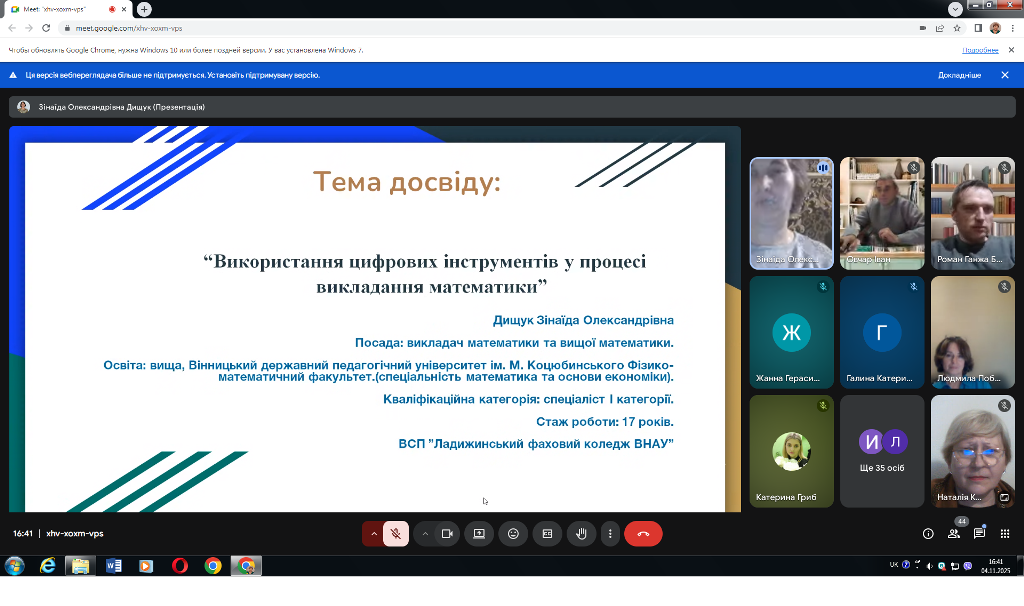Open the chat with everyone panel
The height and width of the screenshot is (606, 1024).
980,534
